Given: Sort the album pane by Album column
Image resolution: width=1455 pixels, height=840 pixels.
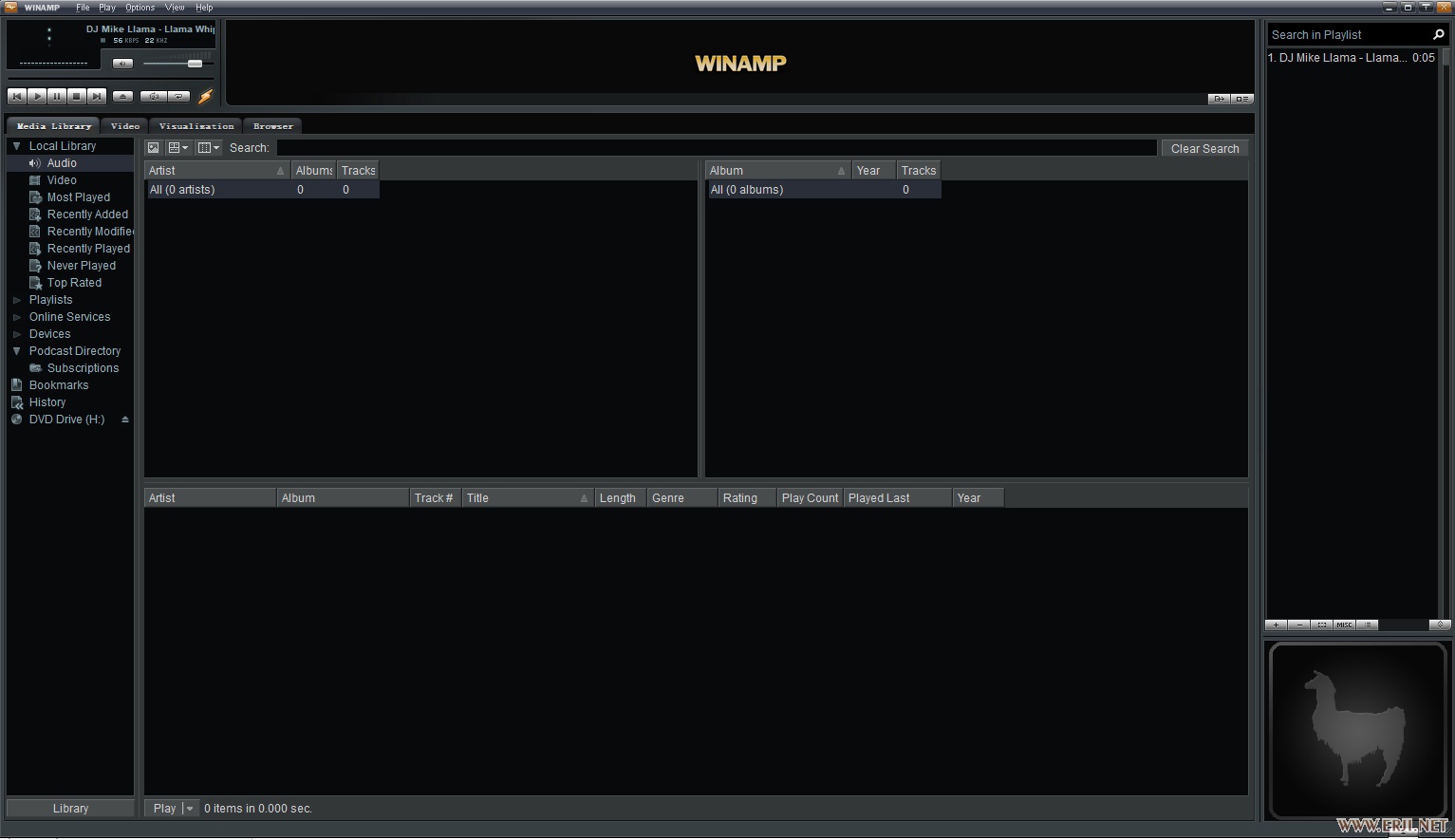Looking at the screenshot, I should 777,171.
